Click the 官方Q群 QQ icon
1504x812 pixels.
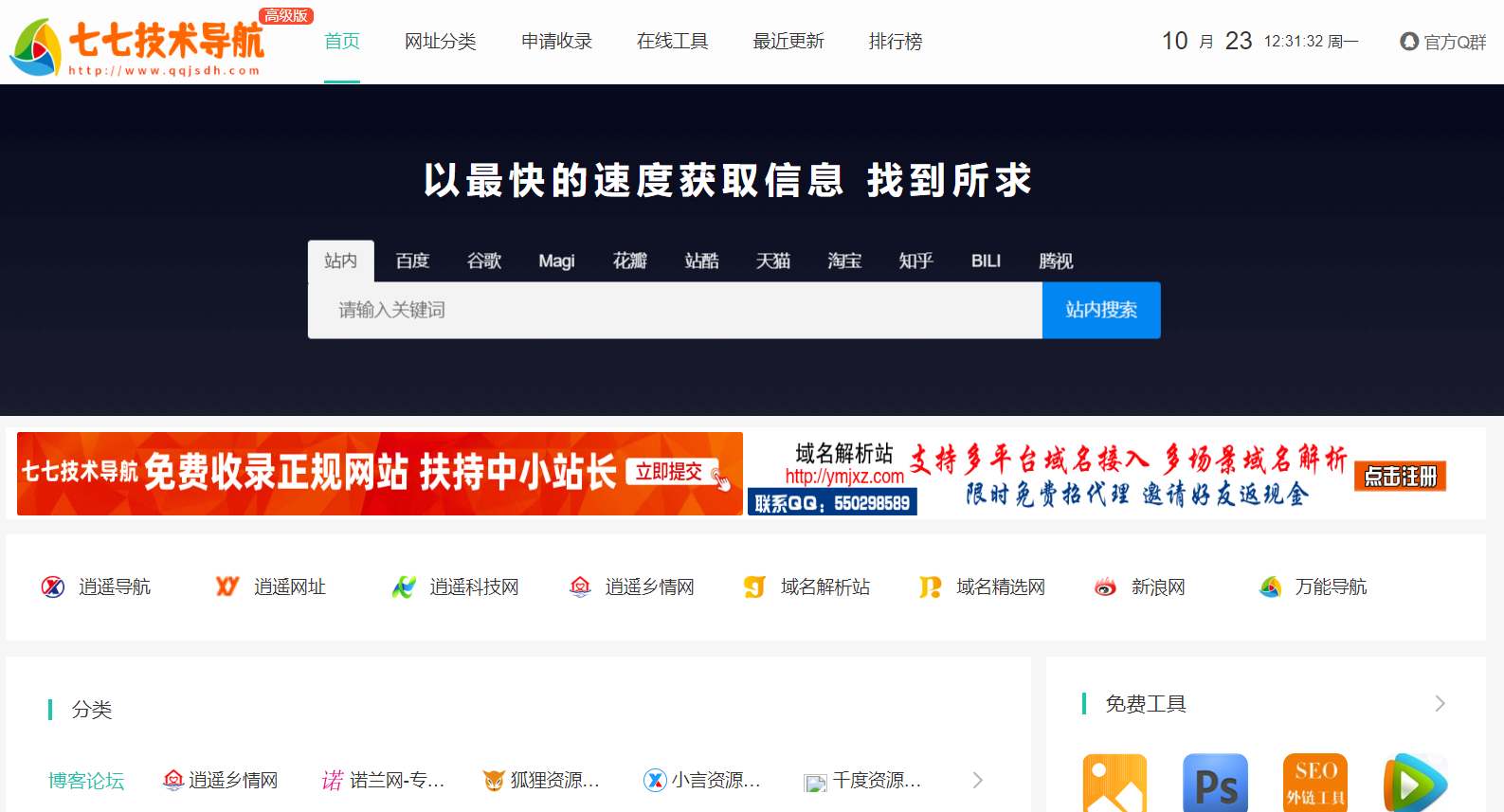[x=1409, y=42]
